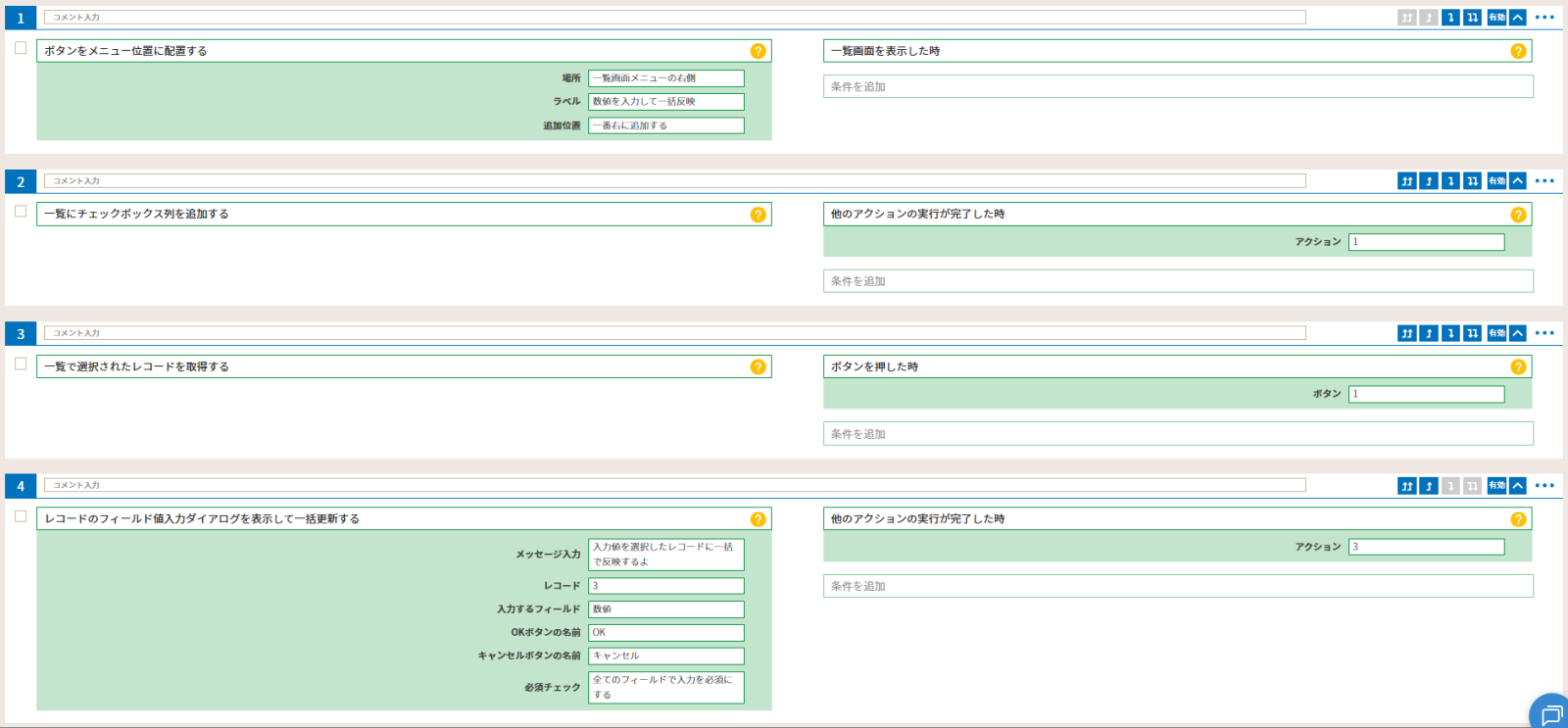Collapse action 4 with the chevron button
Image resolution: width=1568 pixels, height=728 pixels.
pos(1518,486)
